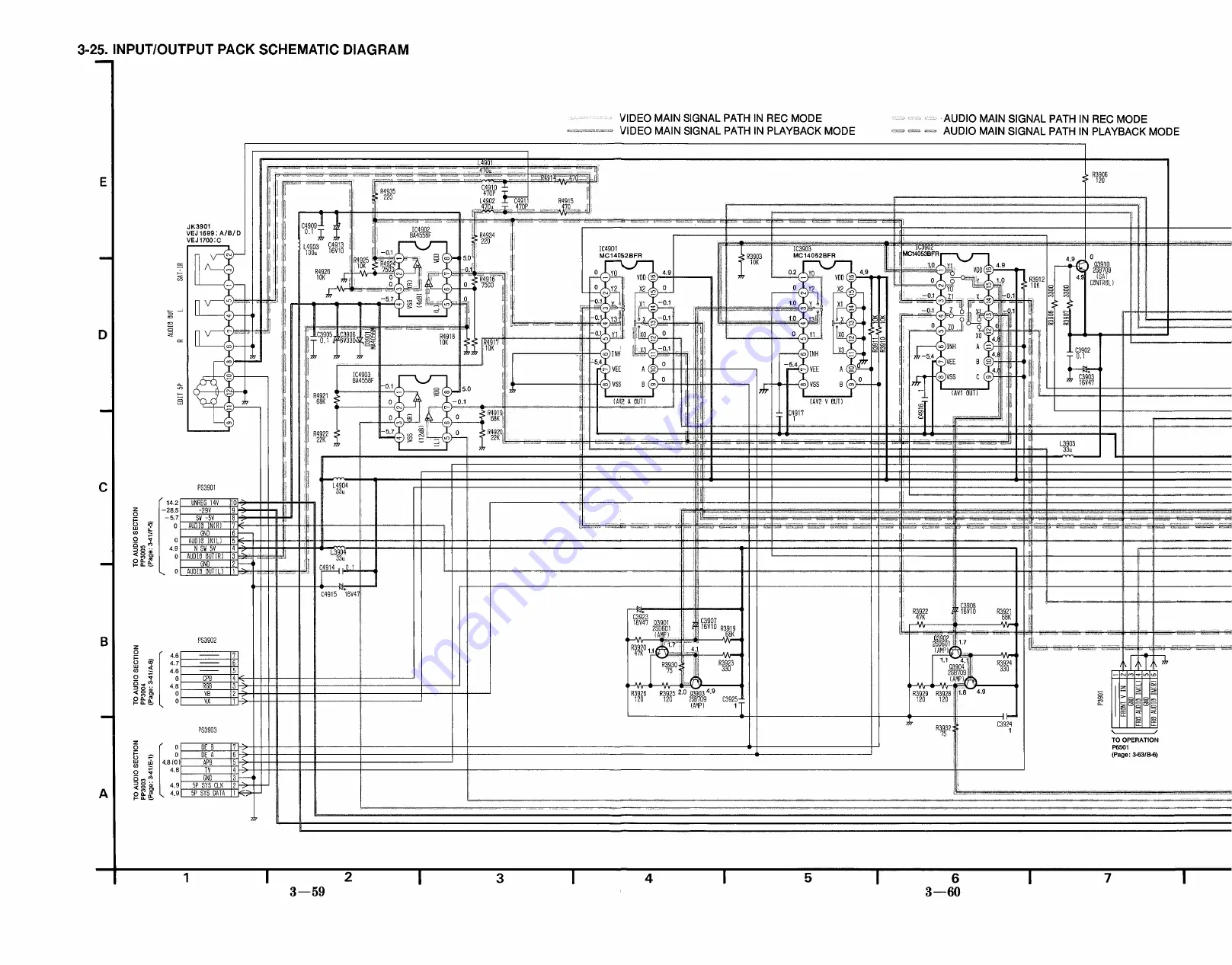The height and width of the screenshot is (965, 1232).
Task: Click the Q3903 2SB709 amp label
Action: [698, 699]
